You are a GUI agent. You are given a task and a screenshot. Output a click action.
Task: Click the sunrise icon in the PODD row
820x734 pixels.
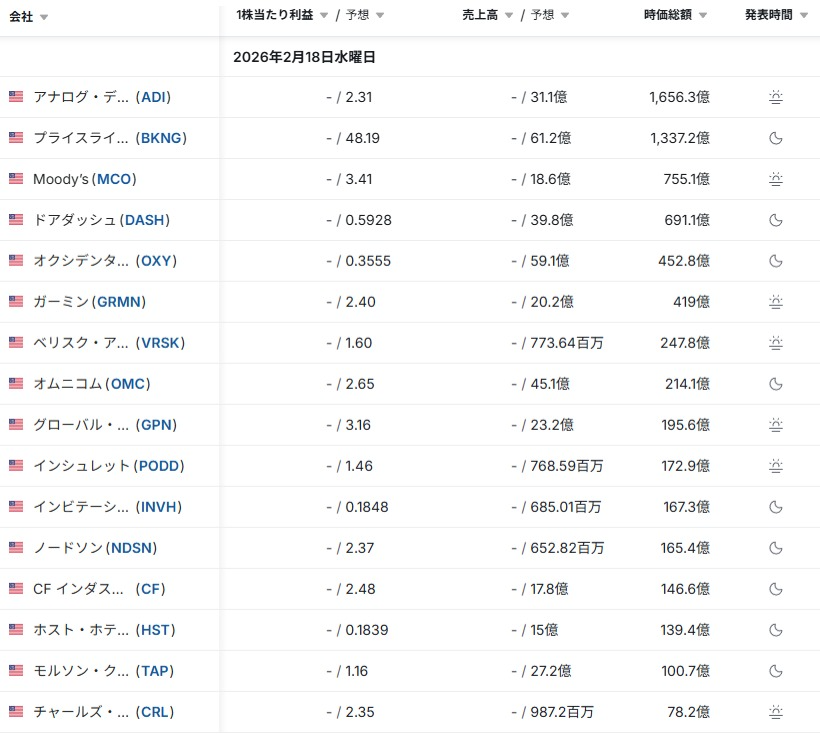point(775,466)
